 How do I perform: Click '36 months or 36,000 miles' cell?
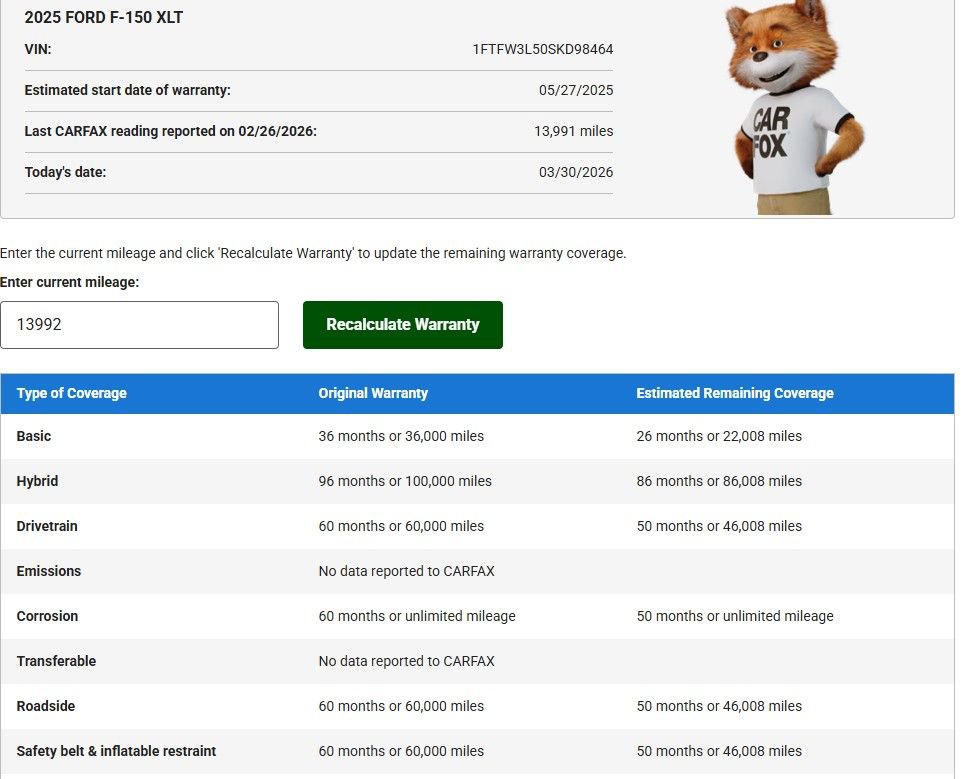point(401,436)
